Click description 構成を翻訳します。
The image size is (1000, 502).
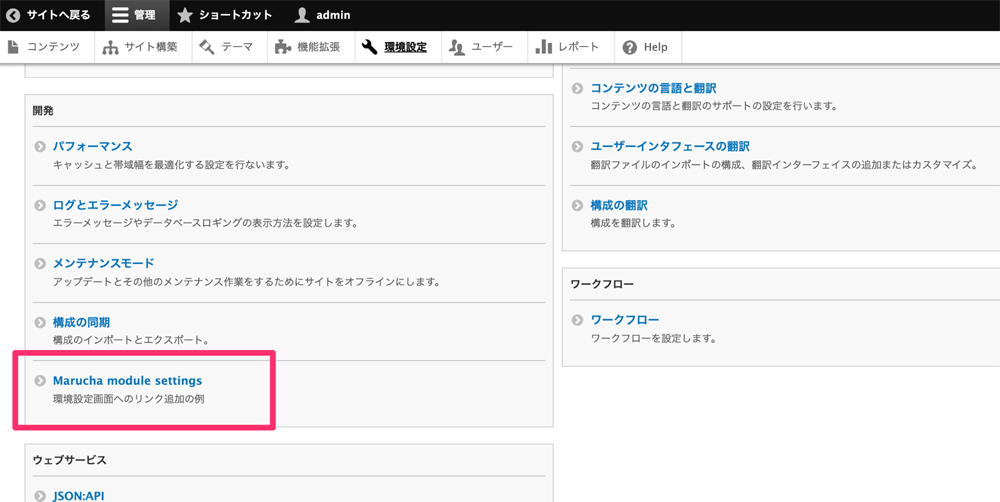coord(633,223)
